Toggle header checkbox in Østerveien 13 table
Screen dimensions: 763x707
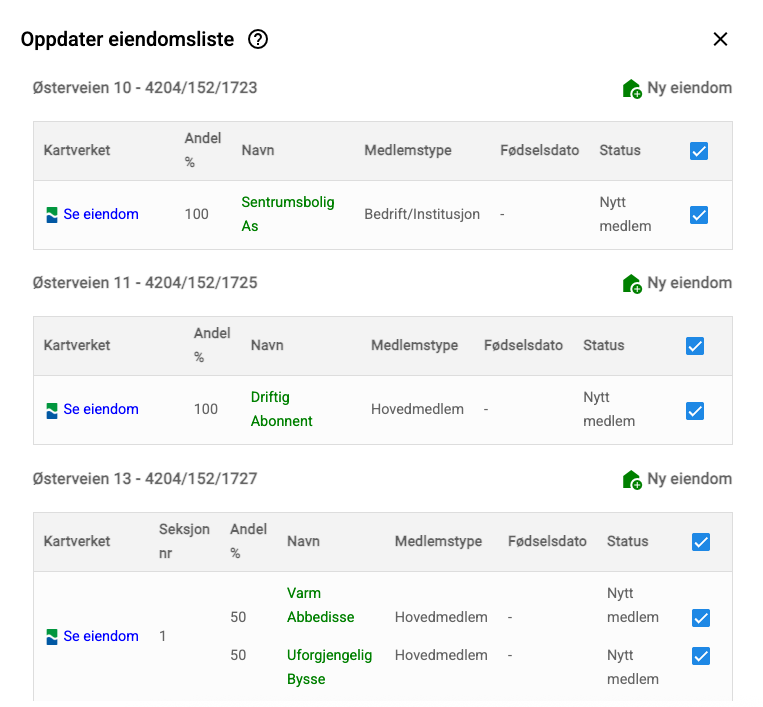click(x=701, y=542)
